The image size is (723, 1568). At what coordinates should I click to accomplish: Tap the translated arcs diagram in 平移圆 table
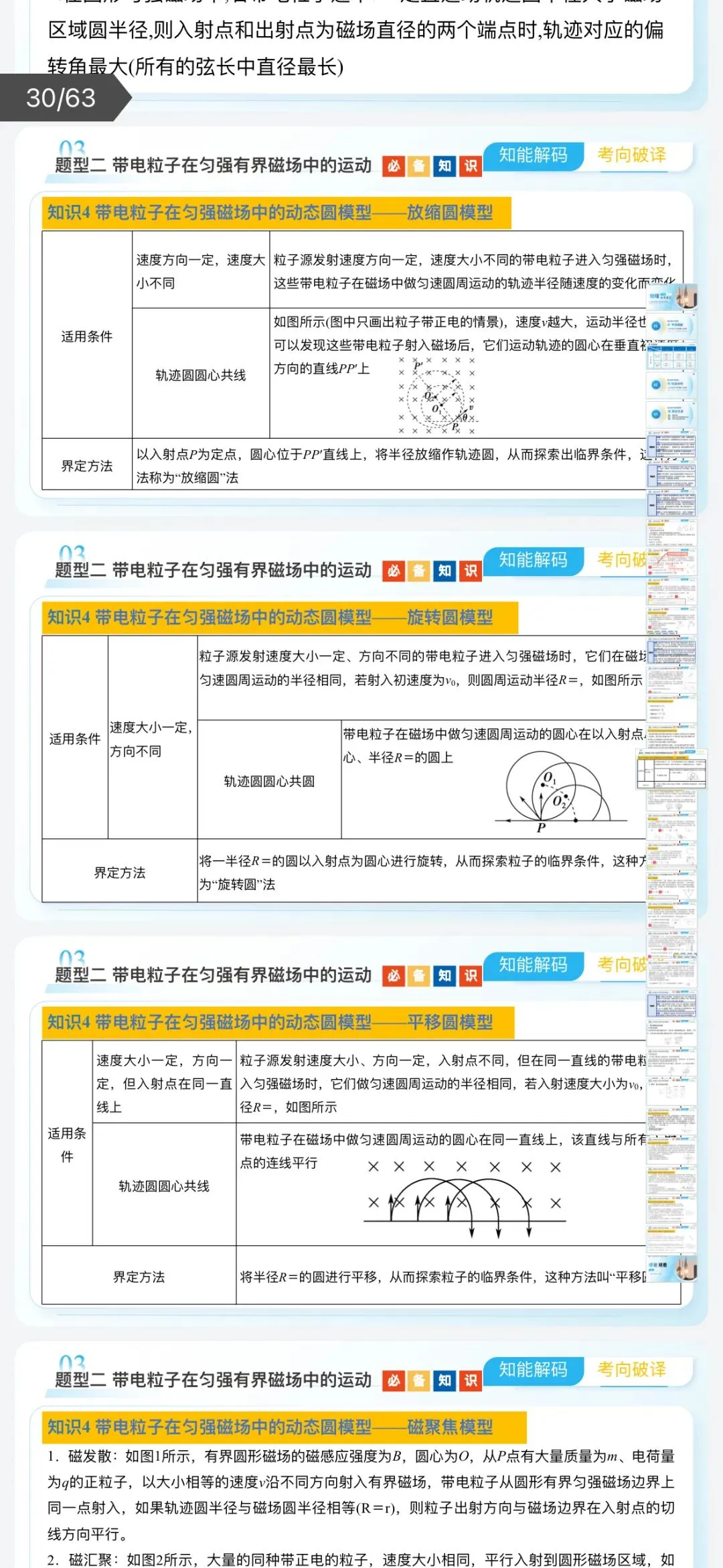click(x=465, y=1199)
